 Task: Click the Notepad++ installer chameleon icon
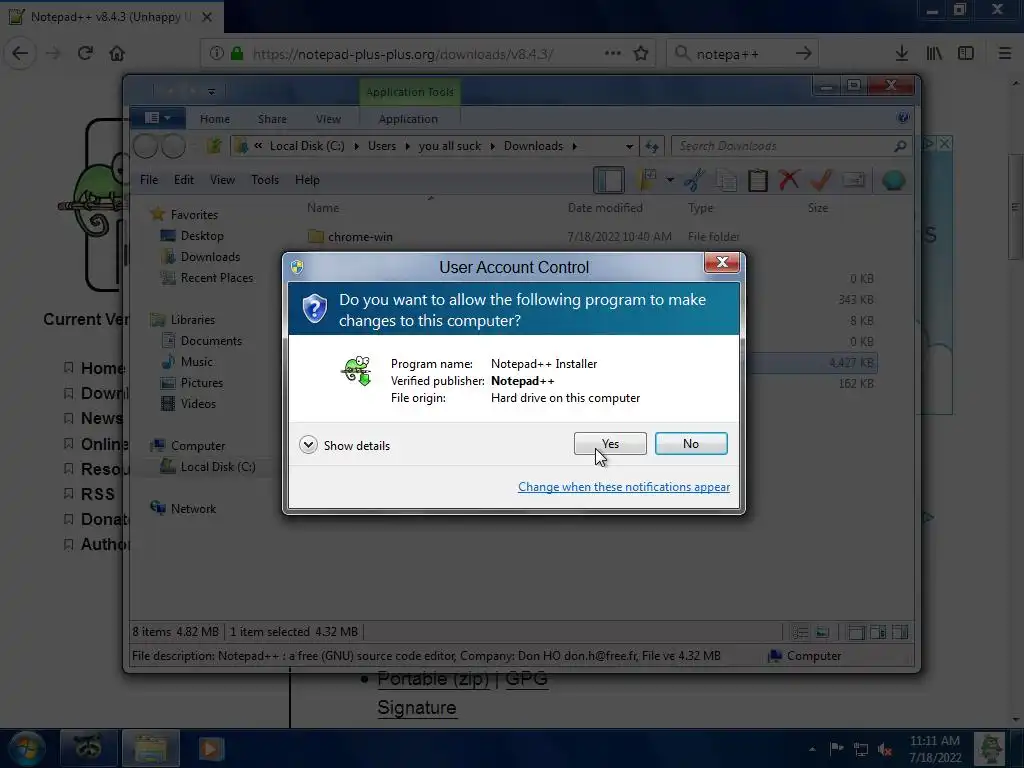[357, 371]
